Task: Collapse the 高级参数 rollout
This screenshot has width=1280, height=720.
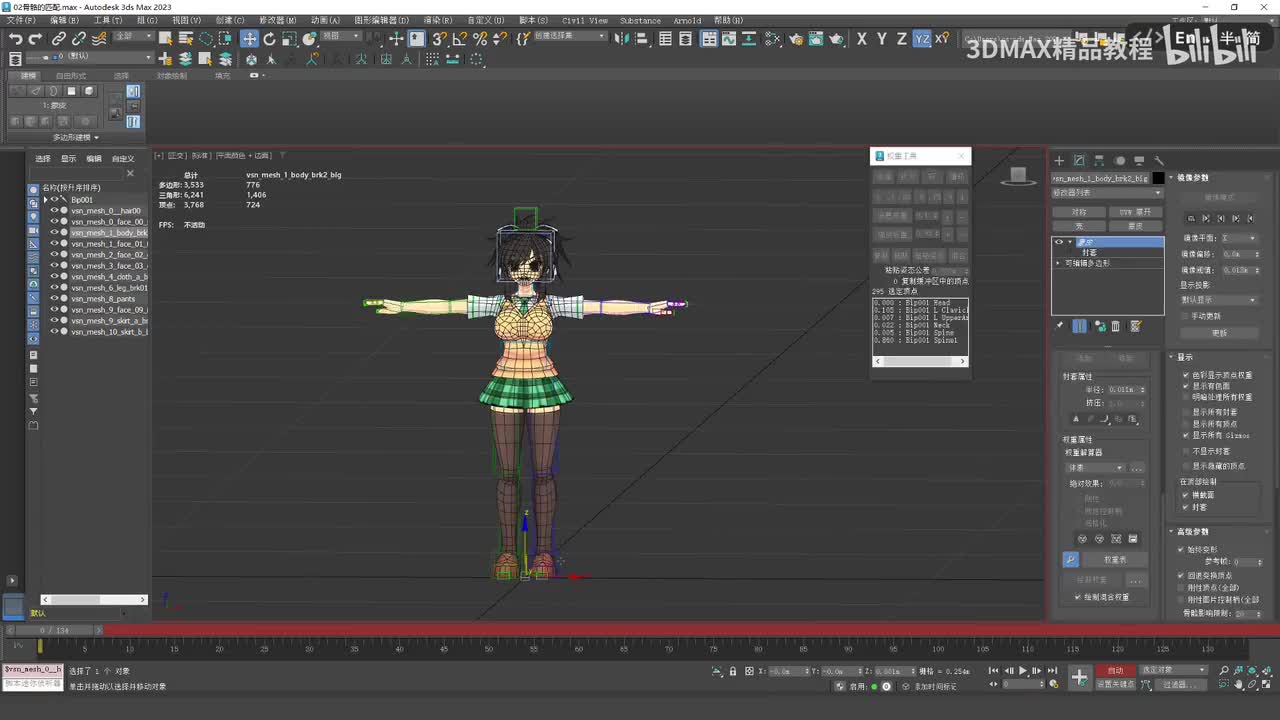Action: click(x=1190, y=531)
